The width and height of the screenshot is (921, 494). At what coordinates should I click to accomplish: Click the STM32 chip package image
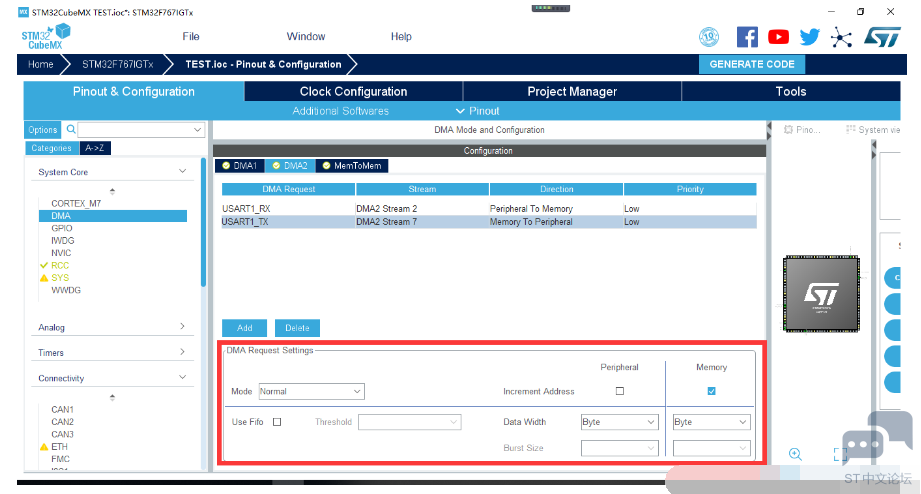pyautogui.click(x=821, y=294)
